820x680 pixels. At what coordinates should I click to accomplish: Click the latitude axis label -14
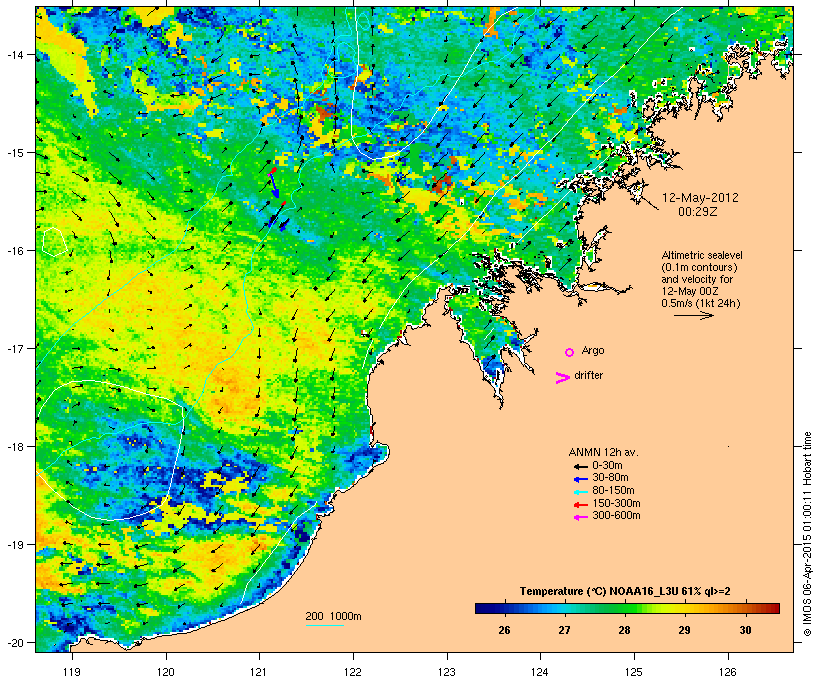click(x=14, y=54)
